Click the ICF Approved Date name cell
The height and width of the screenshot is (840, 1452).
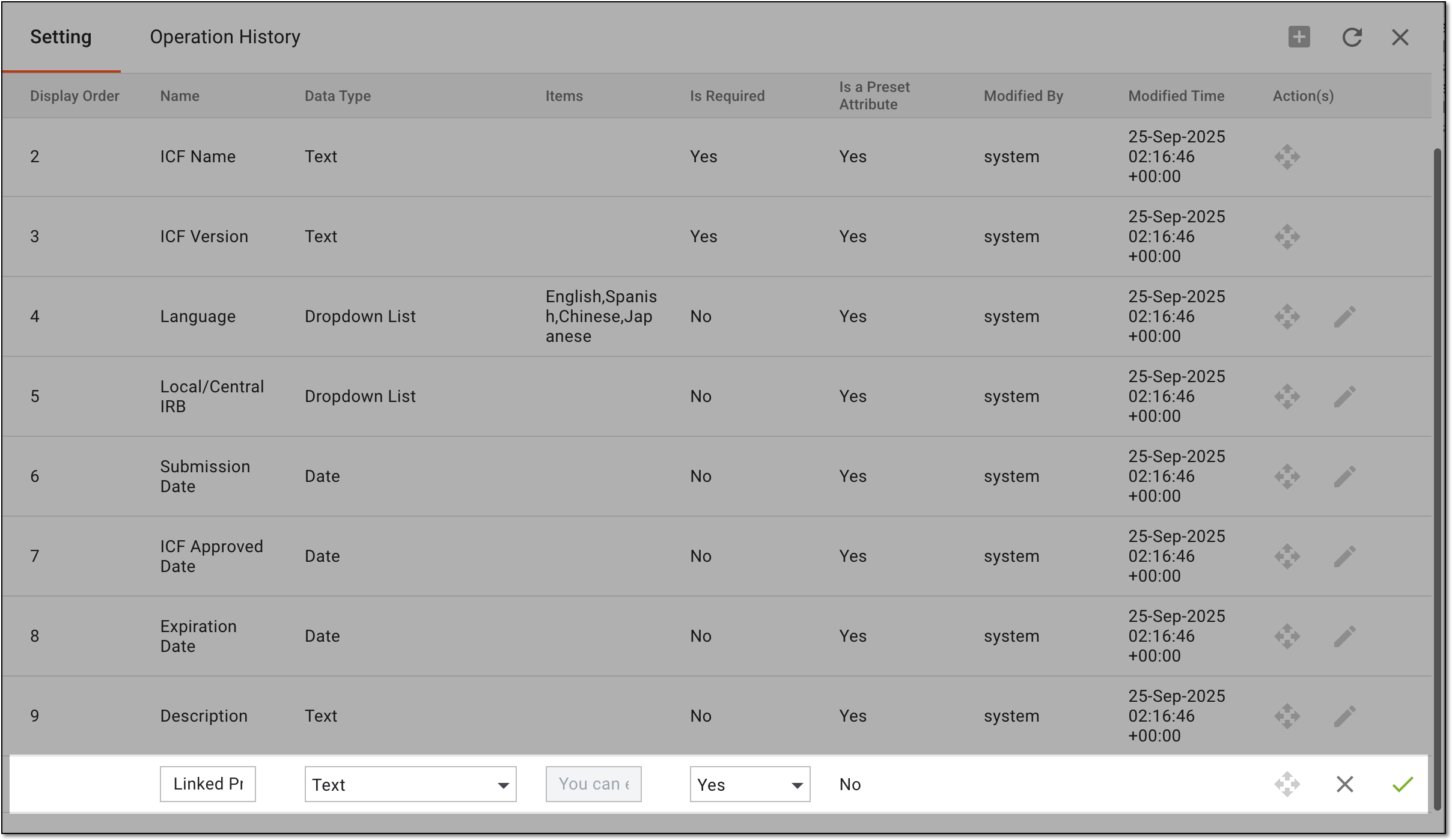212,556
